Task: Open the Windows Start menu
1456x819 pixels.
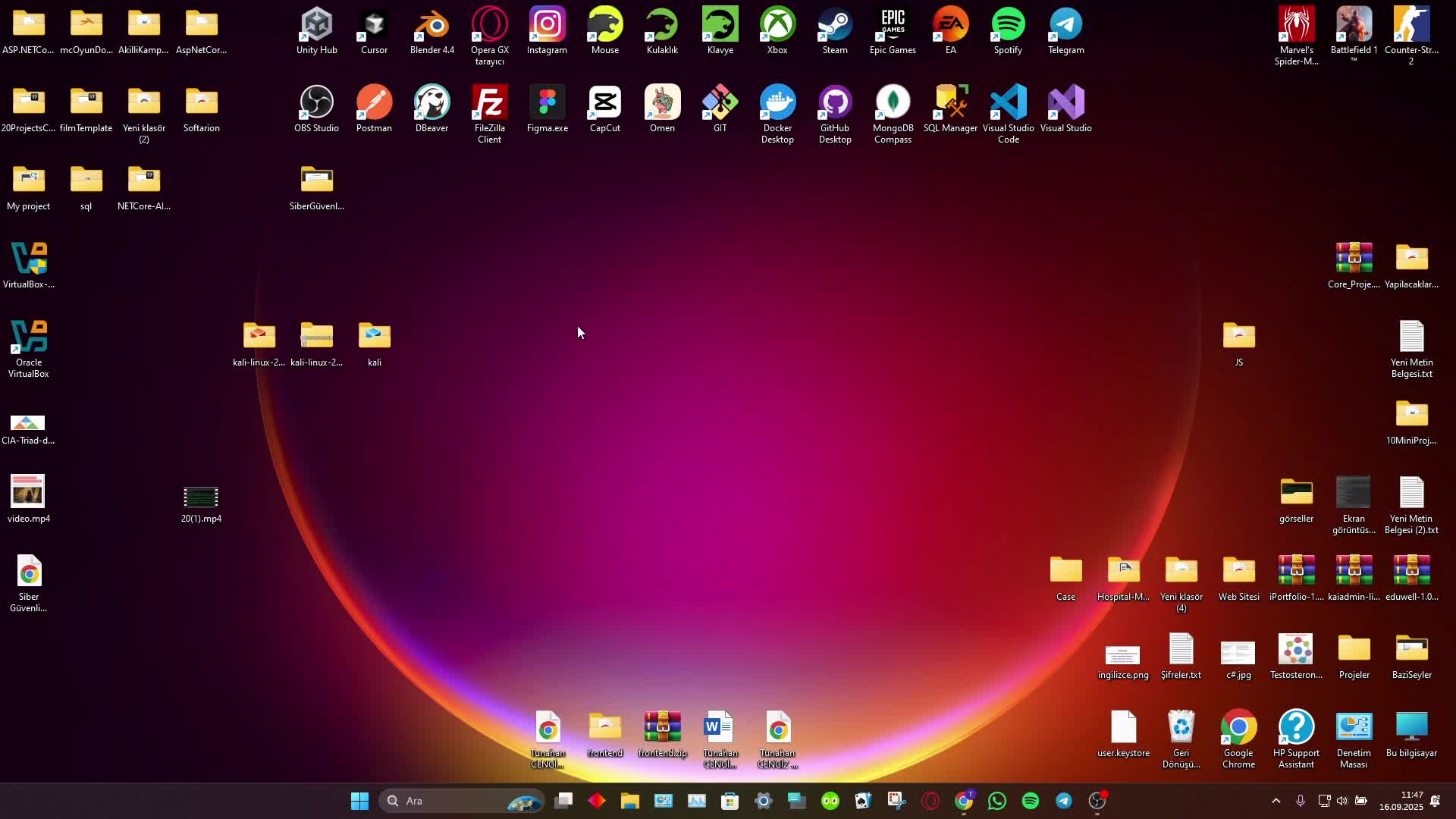Action: (359, 801)
